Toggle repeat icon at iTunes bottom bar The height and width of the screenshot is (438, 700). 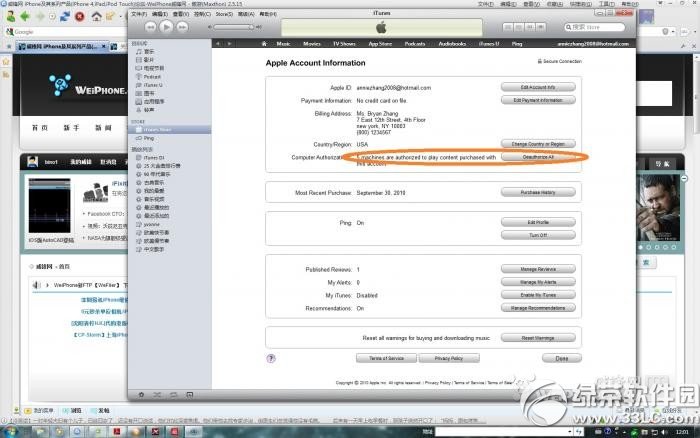173,395
